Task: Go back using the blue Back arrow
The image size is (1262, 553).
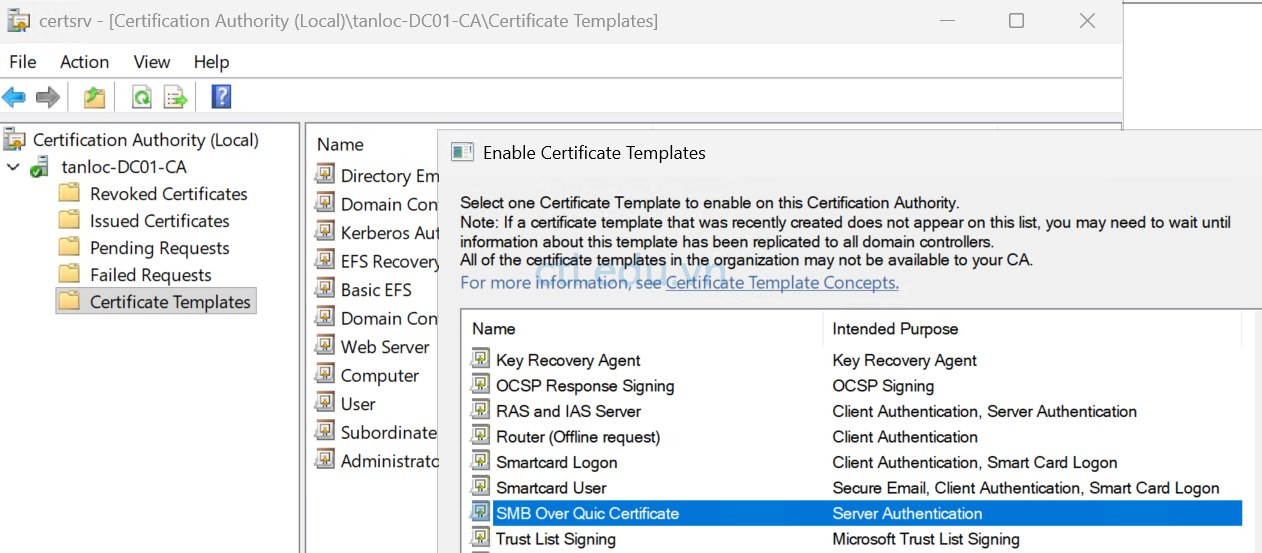Action: point(14,97)
